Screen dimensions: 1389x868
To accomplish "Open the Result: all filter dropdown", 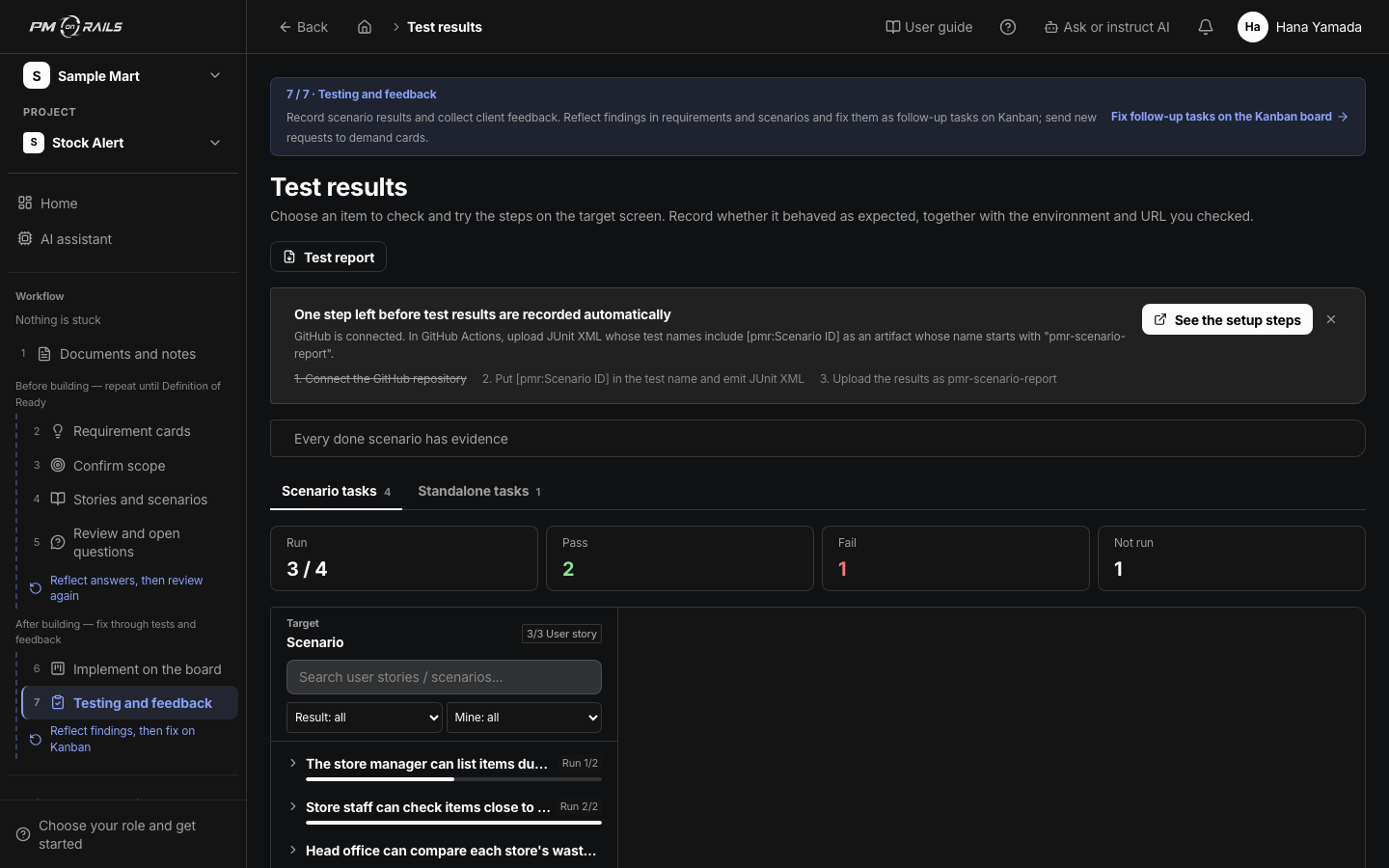I will coord(365,718).
